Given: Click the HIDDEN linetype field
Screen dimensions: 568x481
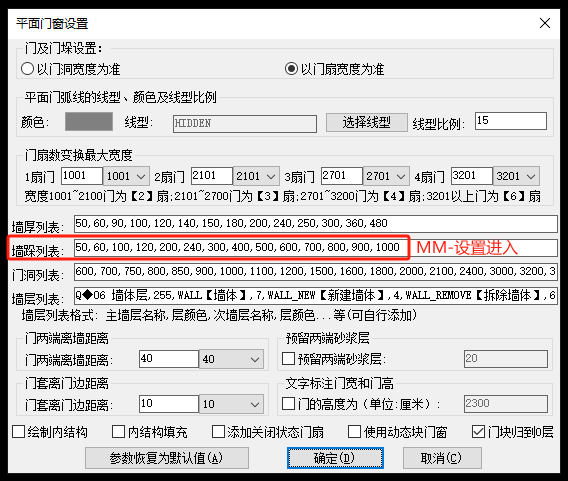Looking at the screenshot, I should [x=245, y=124].
